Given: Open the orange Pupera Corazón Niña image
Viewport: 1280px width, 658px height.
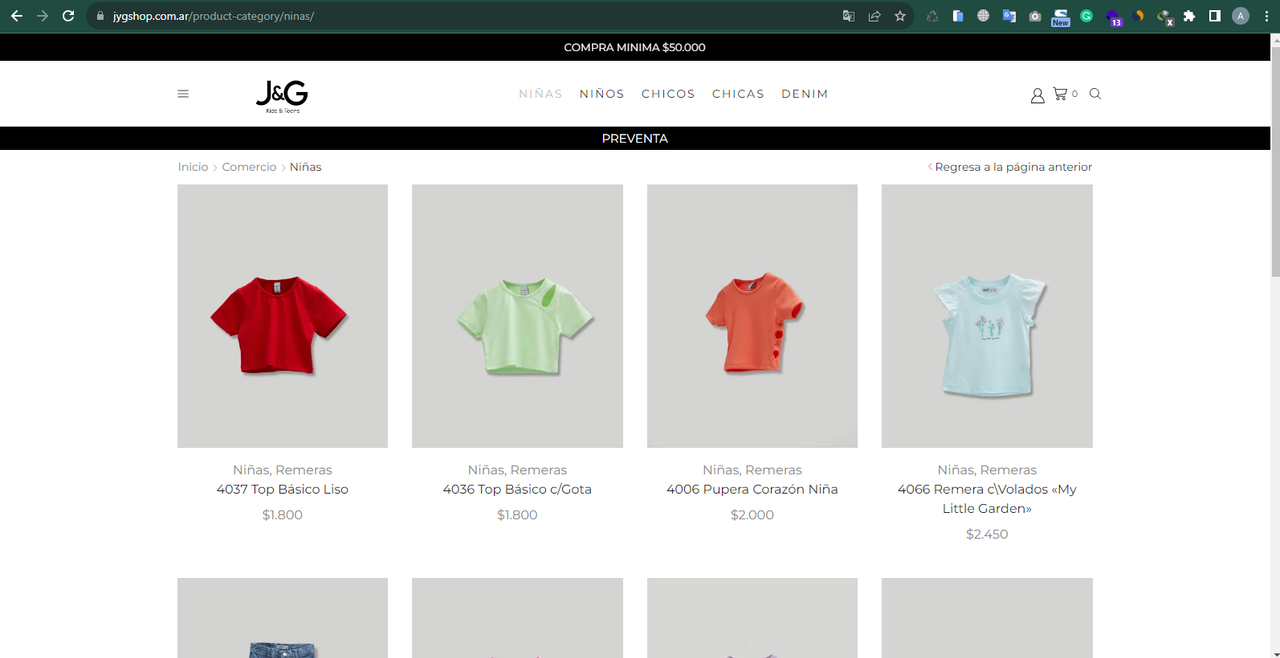Looking at the screenshot, I should (752, 316).
